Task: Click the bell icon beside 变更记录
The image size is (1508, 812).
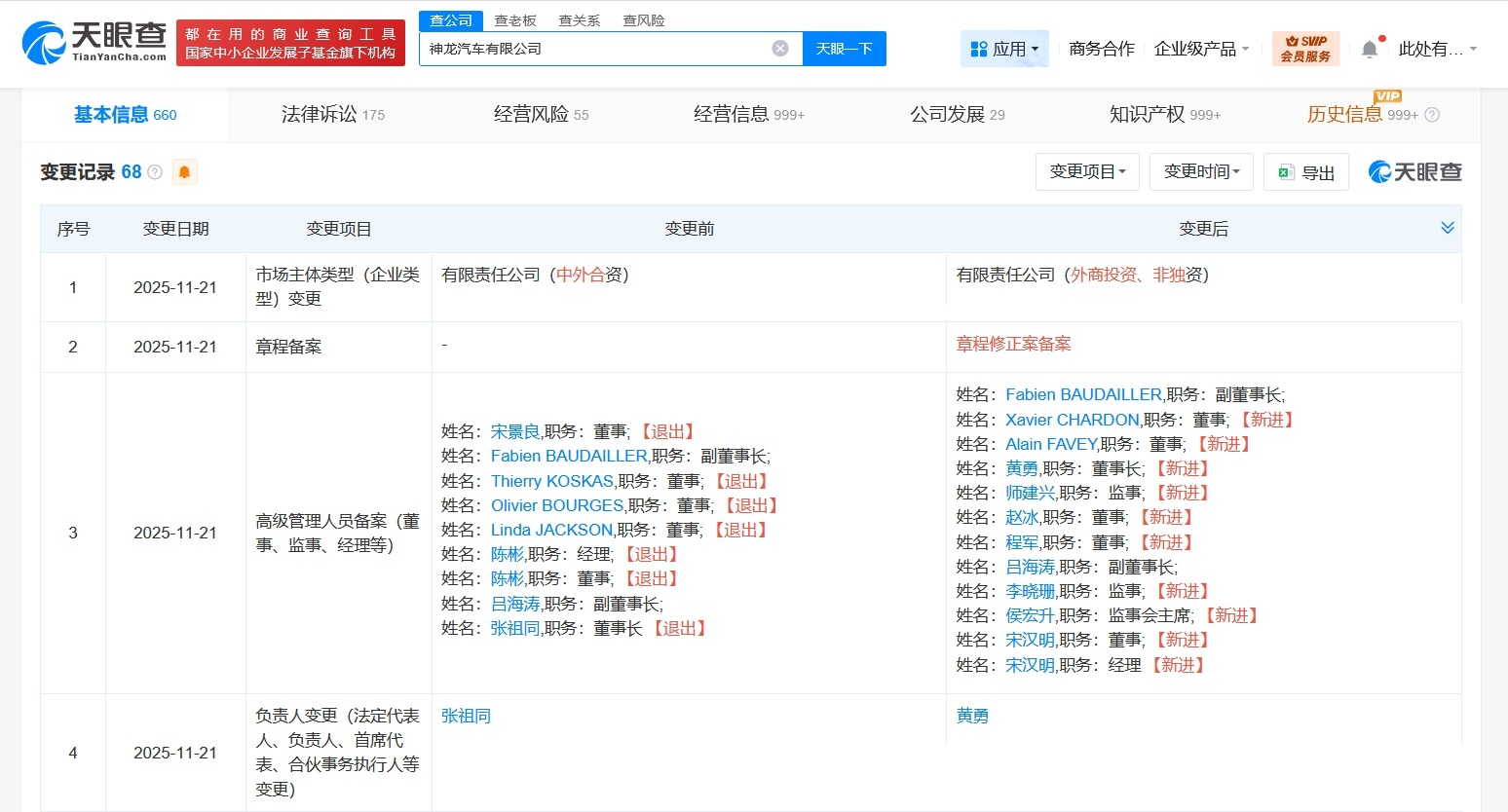Action: [184, 171]
